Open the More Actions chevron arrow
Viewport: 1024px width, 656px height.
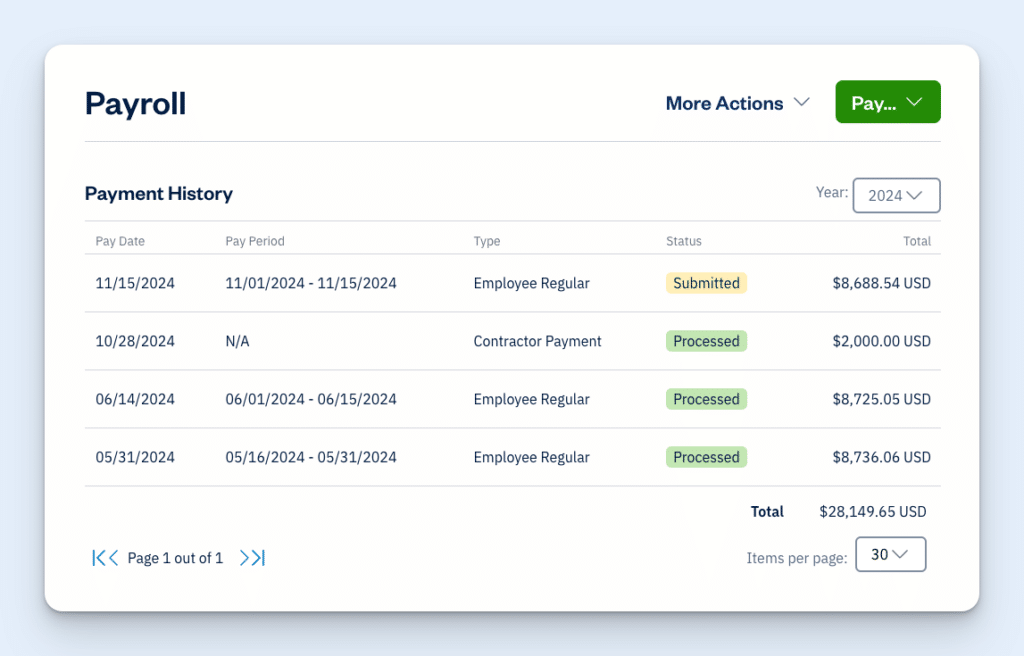(801, 101)
